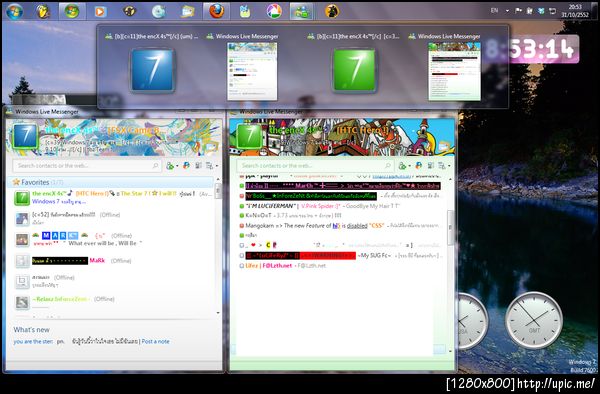The width and height of the screenshot is (600, 394).
Task: Open the favorite contact with HTC Hero status
Action: click(x=113, y=197)
